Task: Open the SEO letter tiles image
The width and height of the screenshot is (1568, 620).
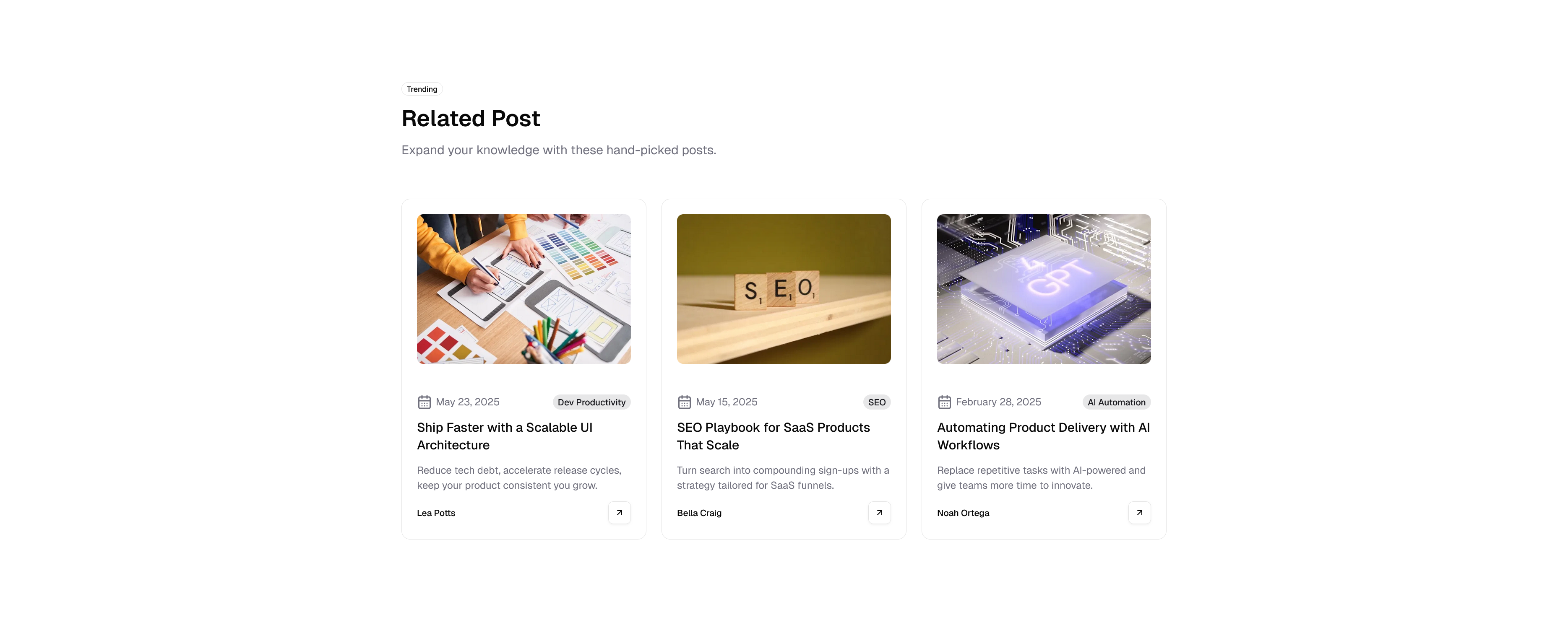Action: (784, 289)
